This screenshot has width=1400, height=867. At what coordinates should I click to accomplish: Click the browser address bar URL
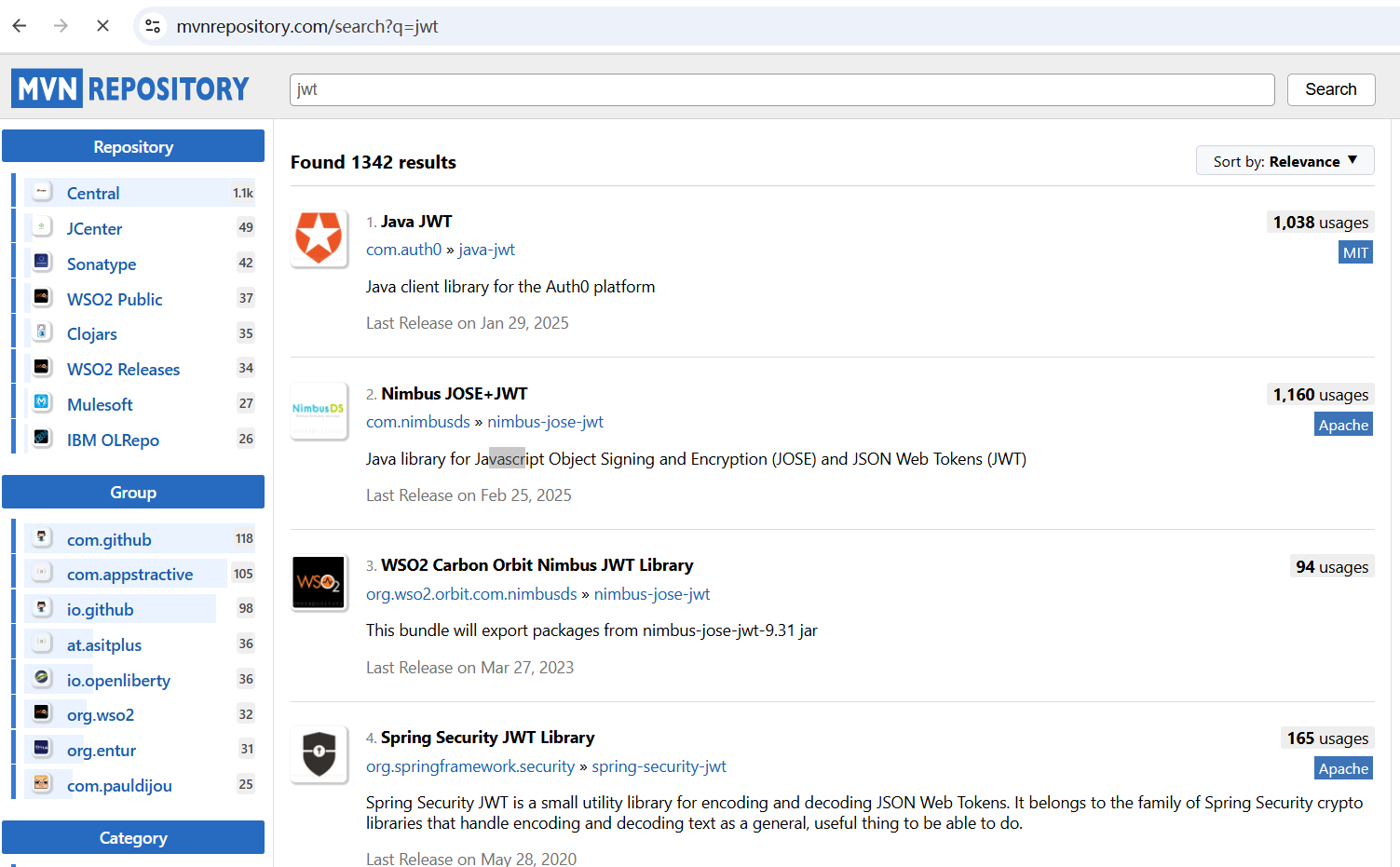pos(307,26)
